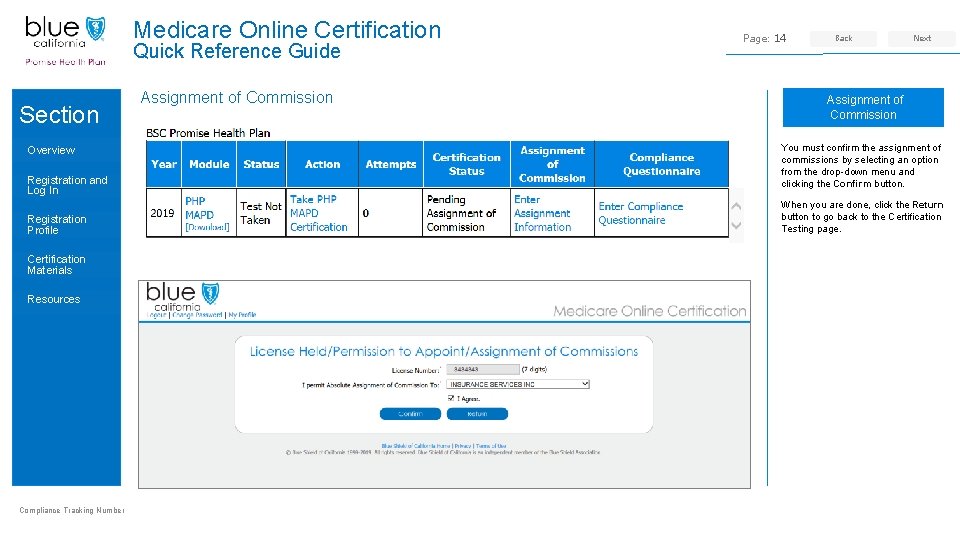The width and height of the screenshot is (960, 540).
Task: Click the Medicare Online Certification title
Action: (287, 29)
